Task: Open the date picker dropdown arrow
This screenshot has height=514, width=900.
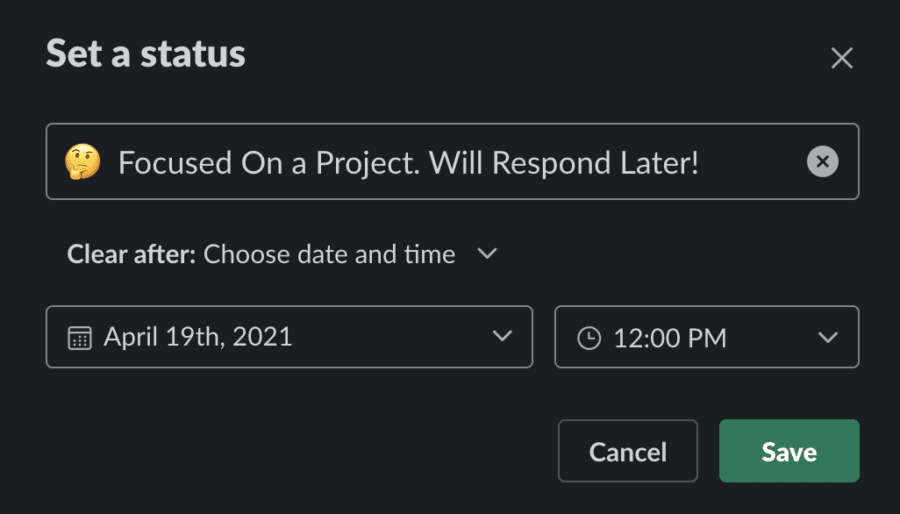Action: click(x=502, y=337)
